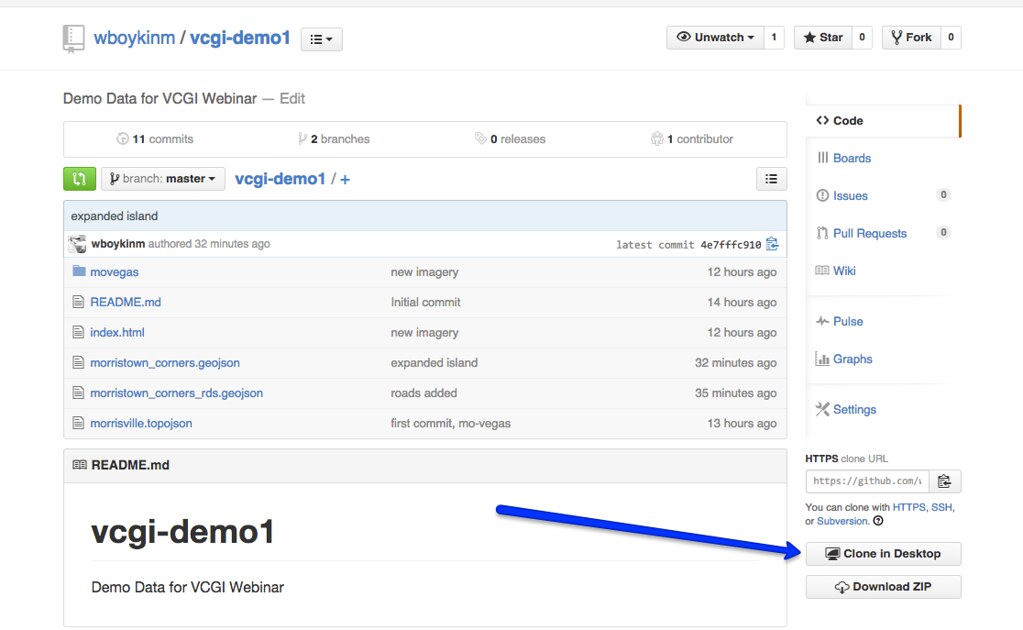Open latest commit hash 4e7fffc910

pos(731,245)
